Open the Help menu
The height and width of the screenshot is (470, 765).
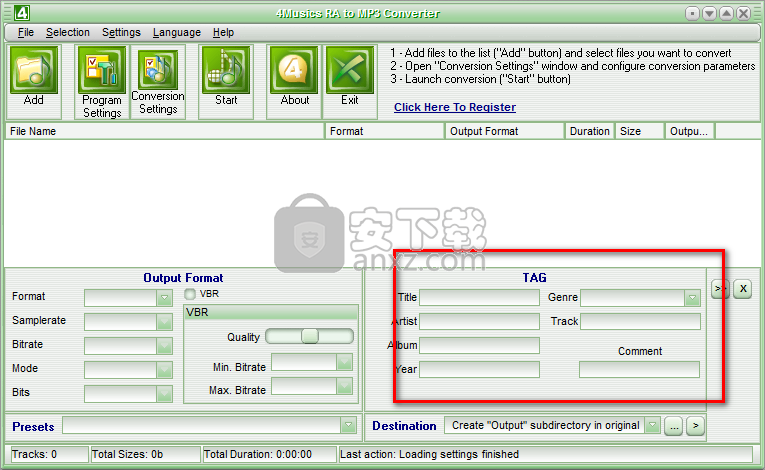pyautogui.click(x=223, y=32)
